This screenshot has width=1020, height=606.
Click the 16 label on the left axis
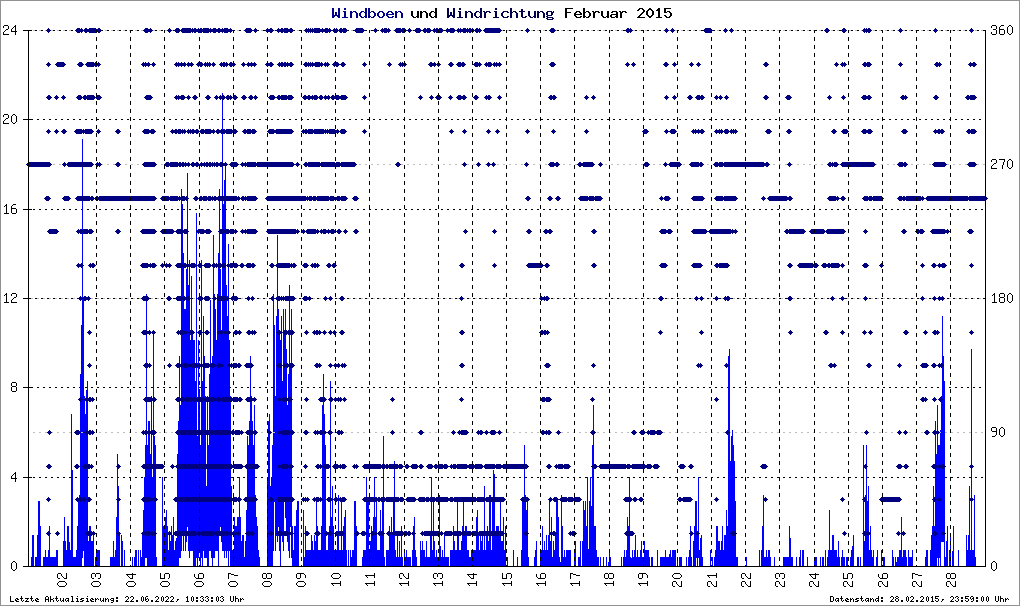tap(17, 209)
